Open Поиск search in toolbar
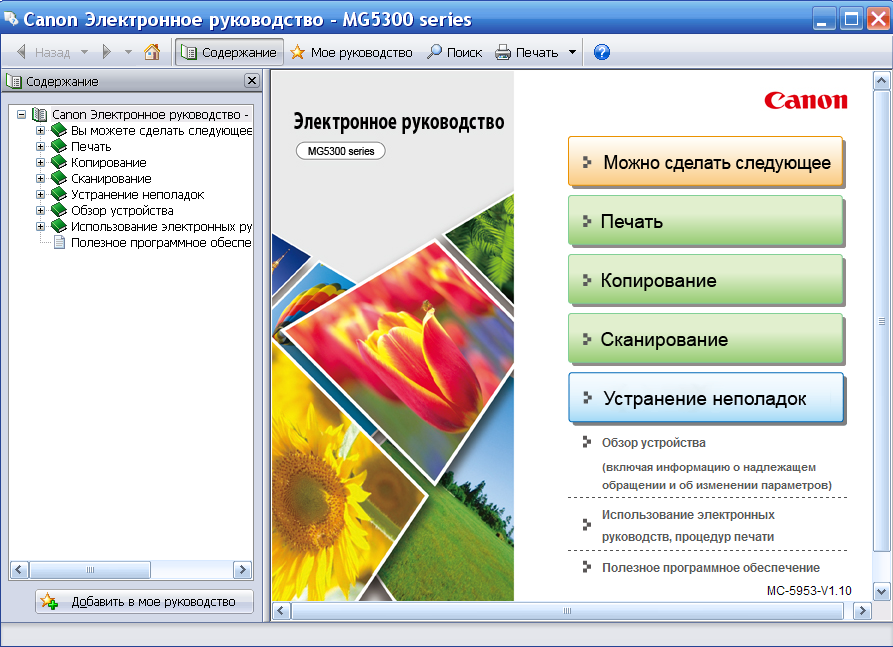This screenshot has width=893, height=647. pyautogui.click(x=454, y=52)
